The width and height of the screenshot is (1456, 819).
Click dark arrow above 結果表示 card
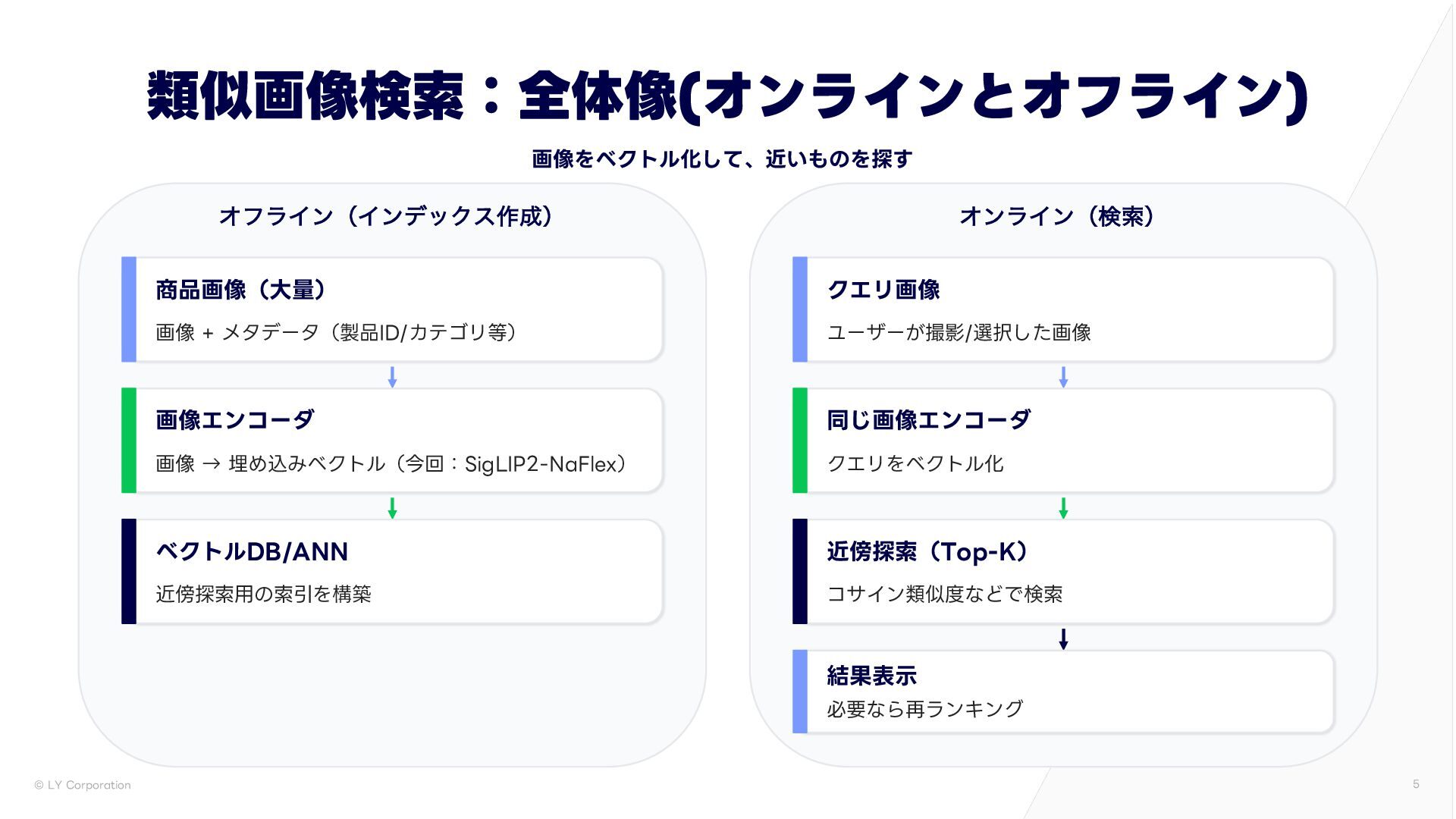tap(1063, 639)
